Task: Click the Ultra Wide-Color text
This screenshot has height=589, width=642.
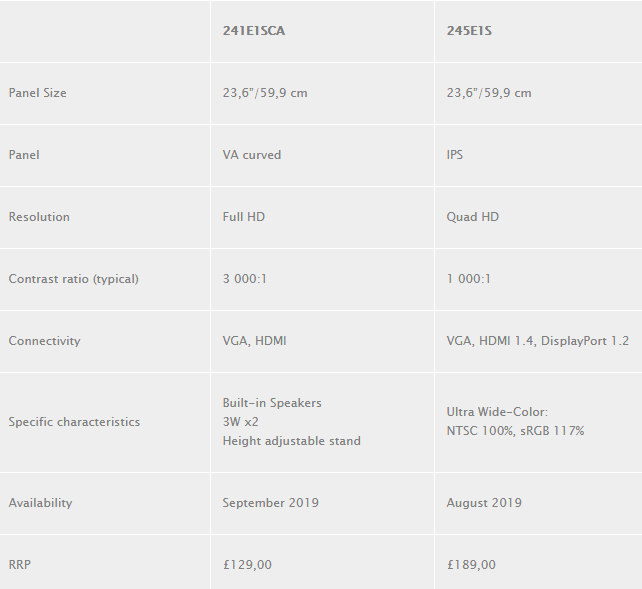Action: point(497,412)
